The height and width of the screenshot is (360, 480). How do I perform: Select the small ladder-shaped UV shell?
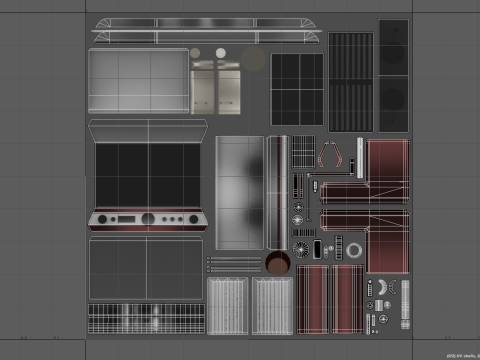(x=339, y=247)
